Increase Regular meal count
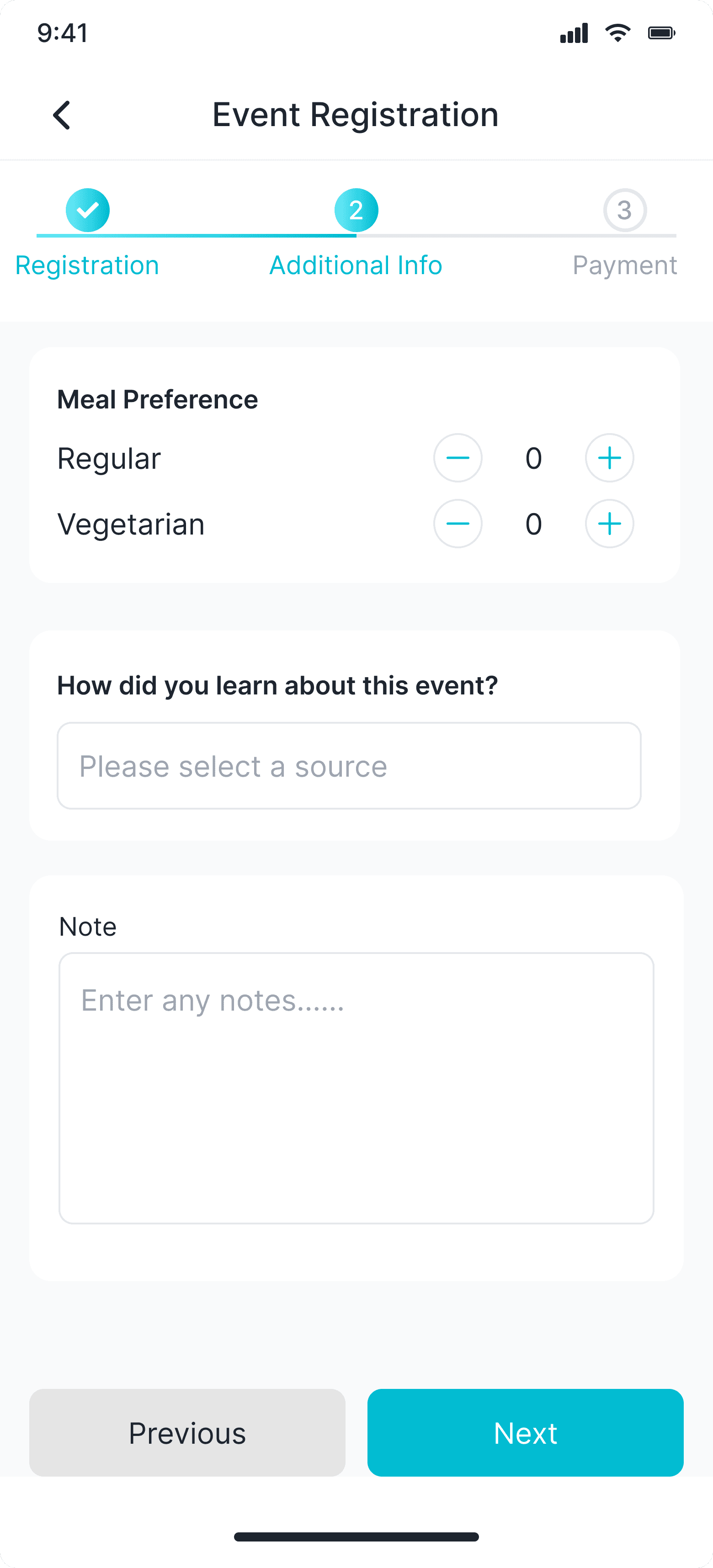 (x=609, y=458)
